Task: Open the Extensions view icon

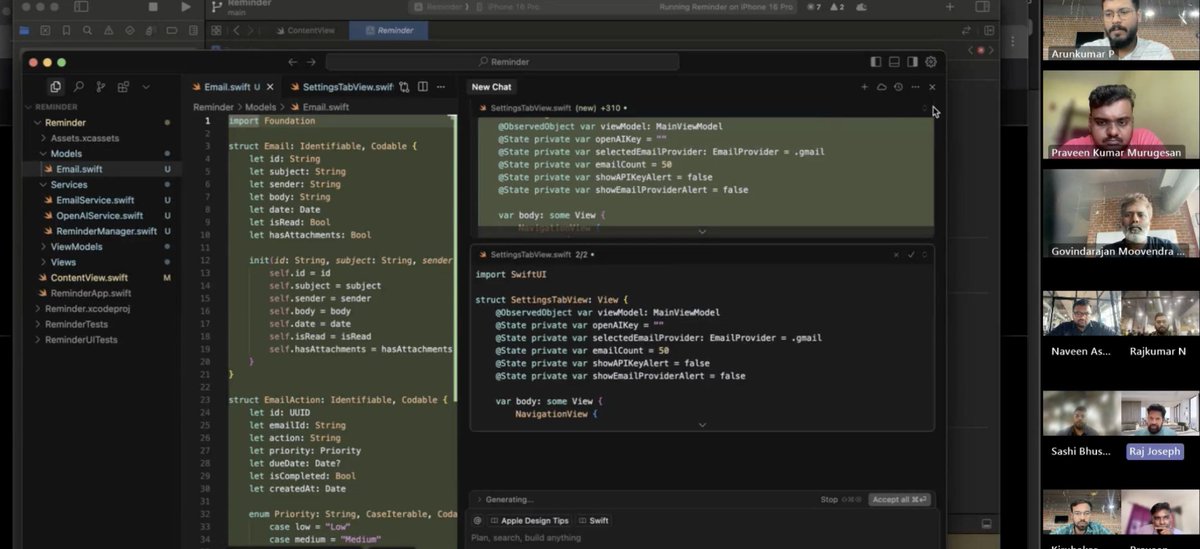Action: pos(123,87)
